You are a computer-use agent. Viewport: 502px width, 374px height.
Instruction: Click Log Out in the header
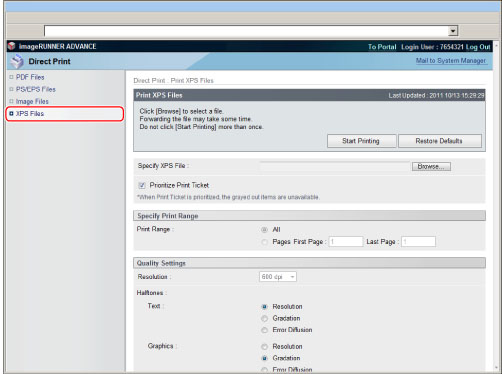pyautogui.click(x=478, y=47)
